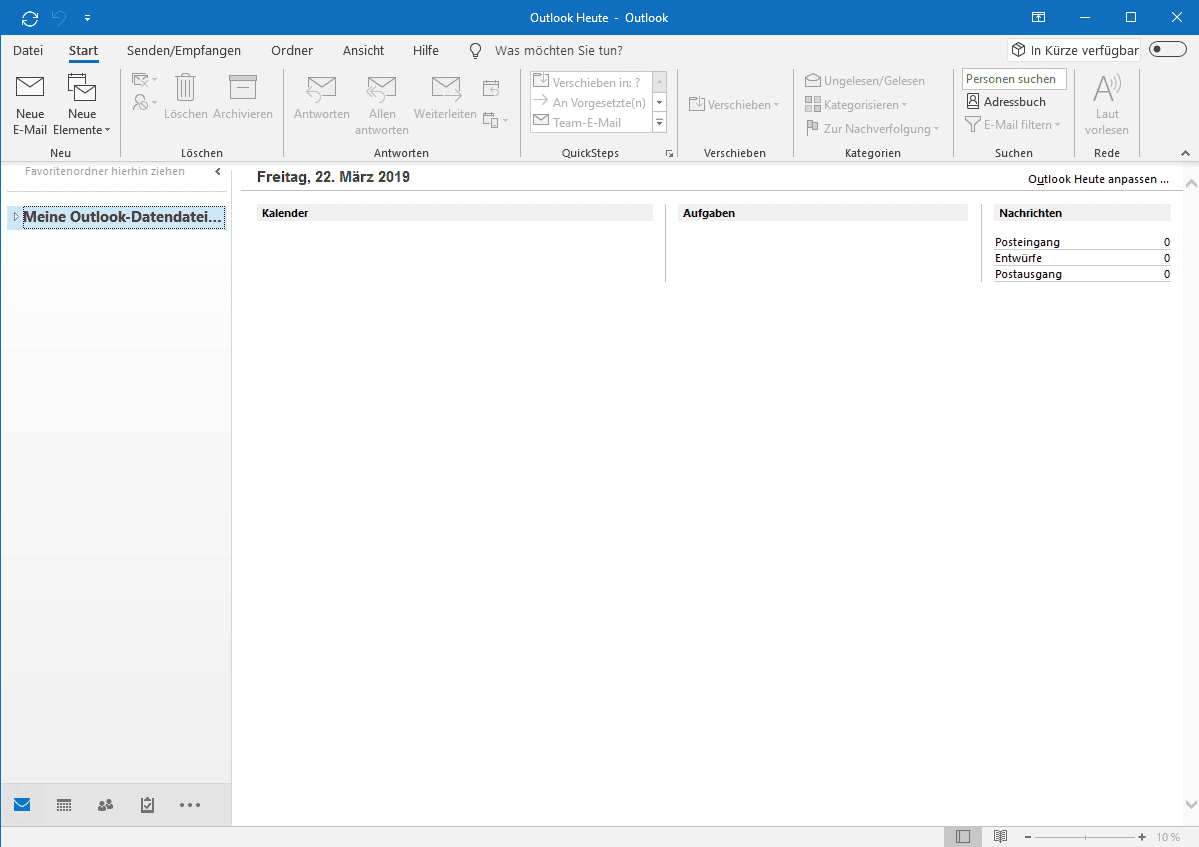Click the meeting reply calendar icon
The width and height of the screenshot is (1199, 847).
[491, 88]
